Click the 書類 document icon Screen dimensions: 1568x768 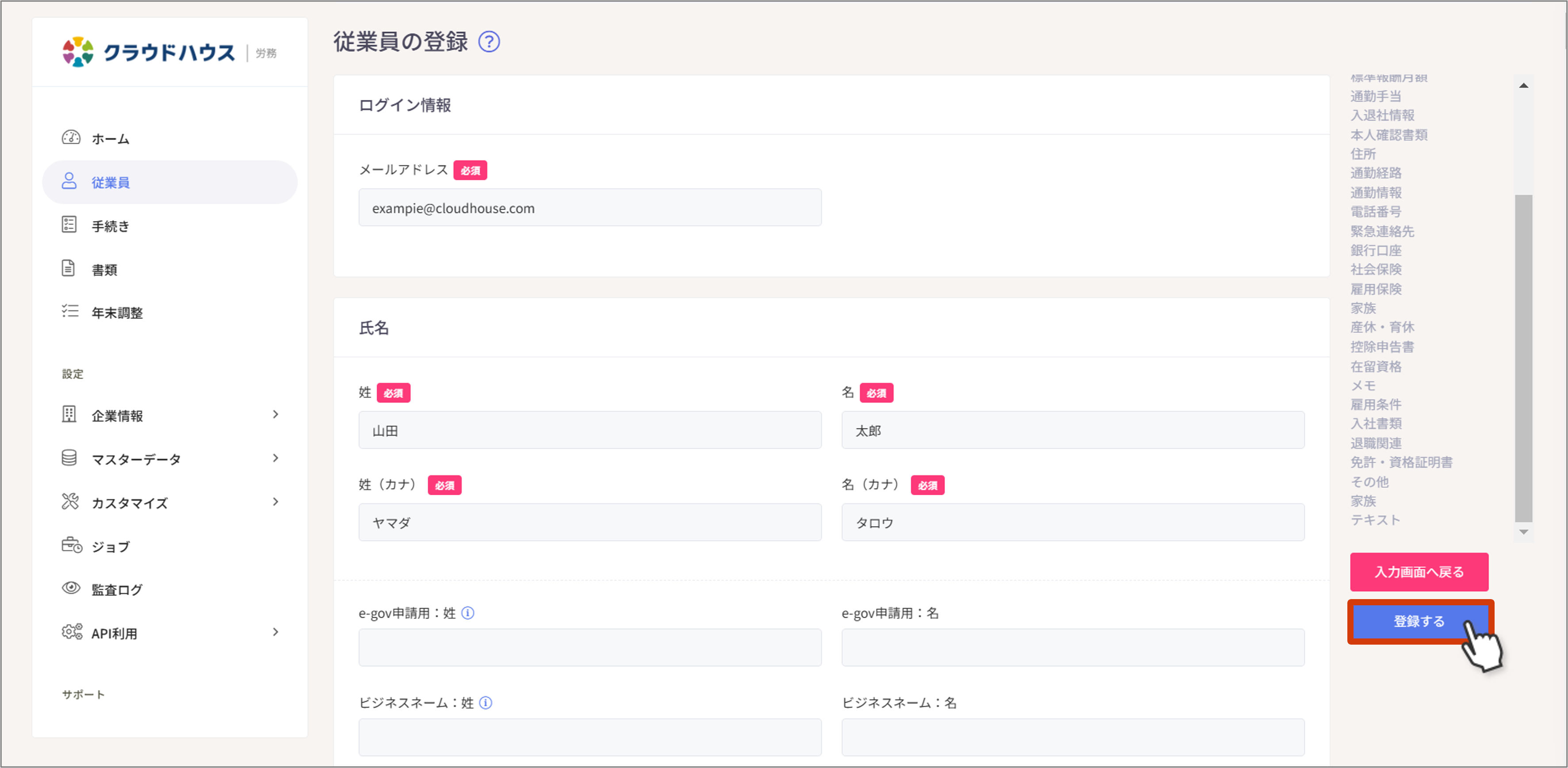68,268
